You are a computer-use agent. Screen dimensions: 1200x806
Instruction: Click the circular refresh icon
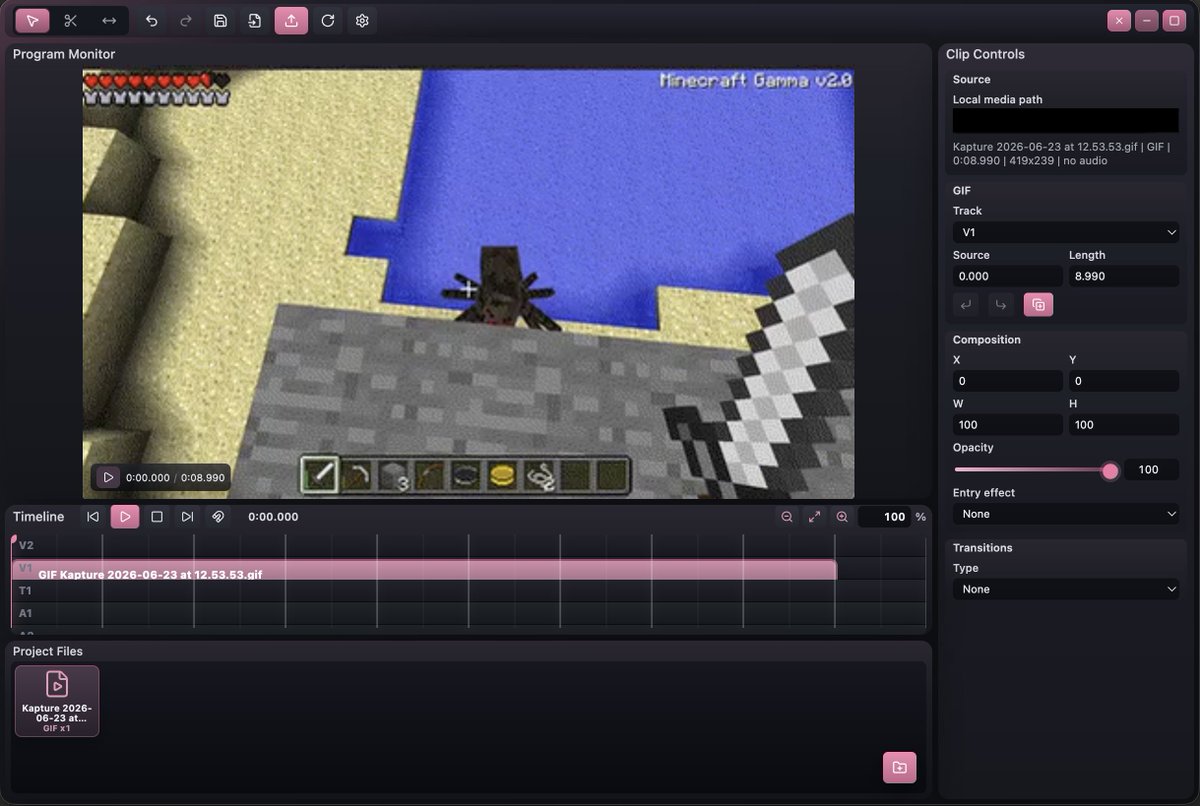pos(327,20)
